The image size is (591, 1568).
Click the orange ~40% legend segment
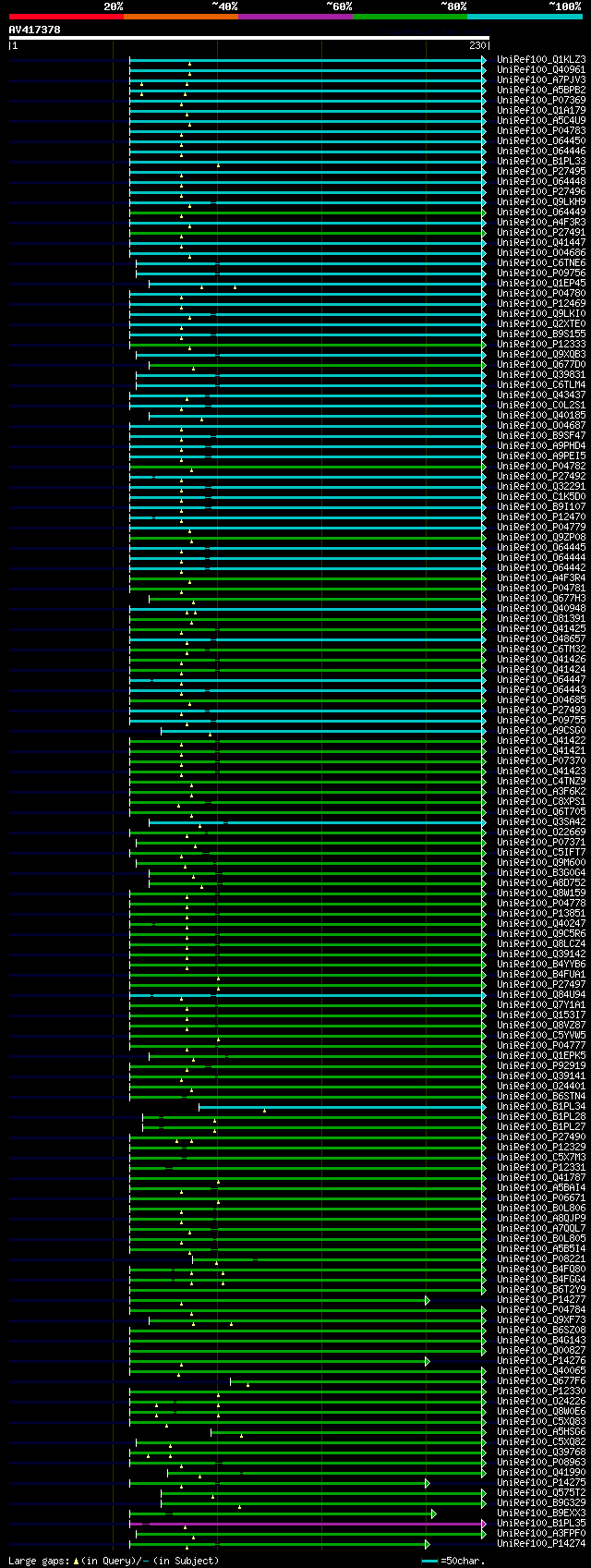pos(180,17)
